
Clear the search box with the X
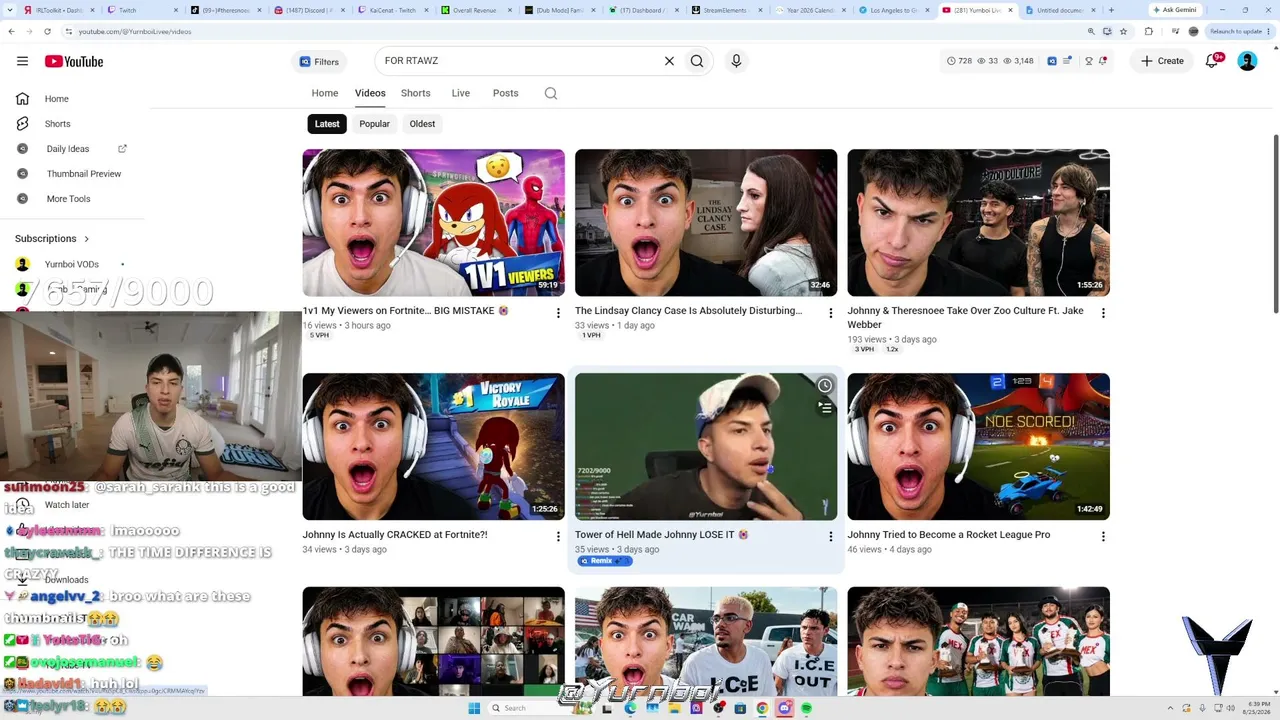click(669, 61)
